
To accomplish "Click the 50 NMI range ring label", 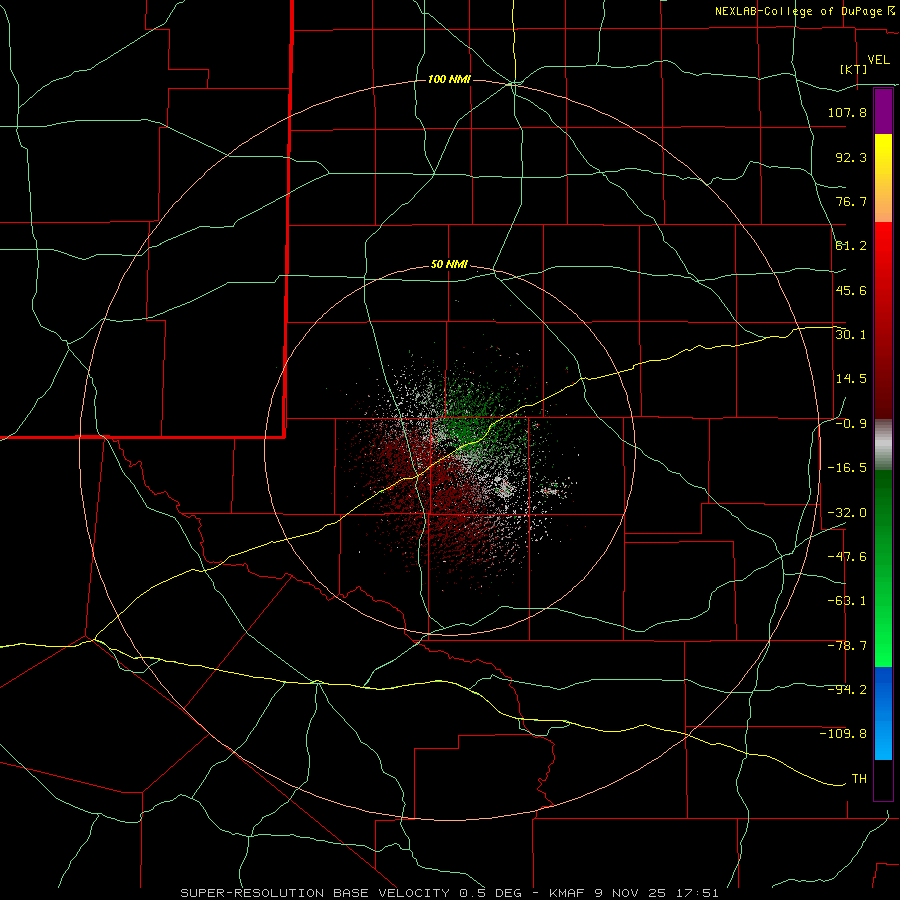I will click(x=449, y=265).
